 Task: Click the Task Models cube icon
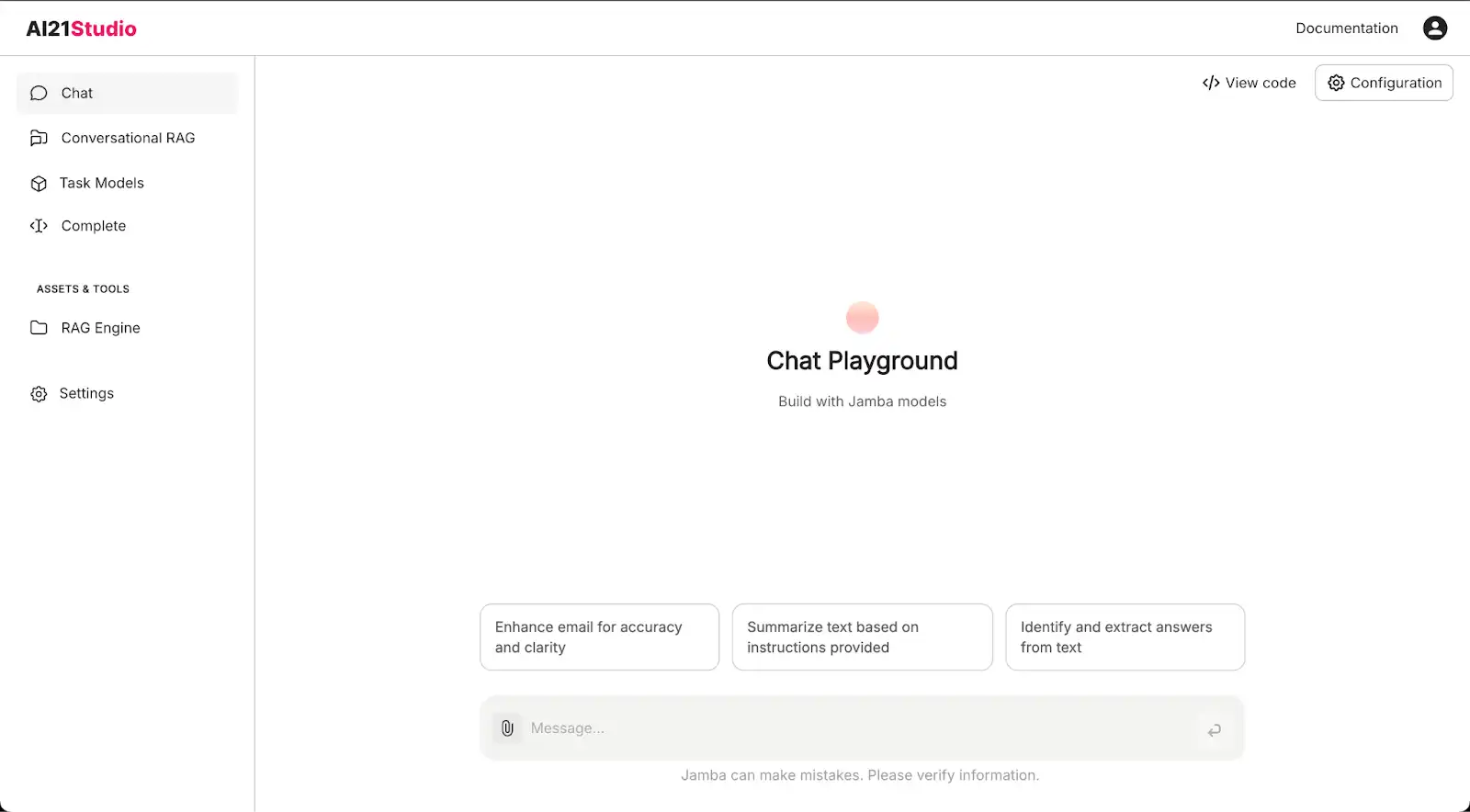[39, 183]
